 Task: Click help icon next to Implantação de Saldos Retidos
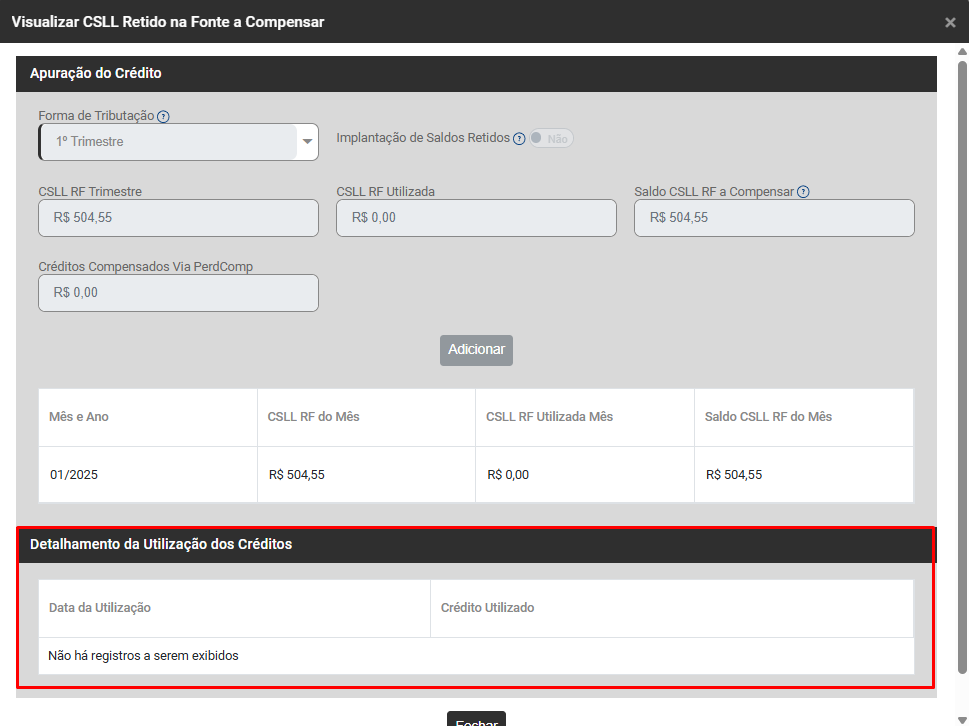click(519, 139)
